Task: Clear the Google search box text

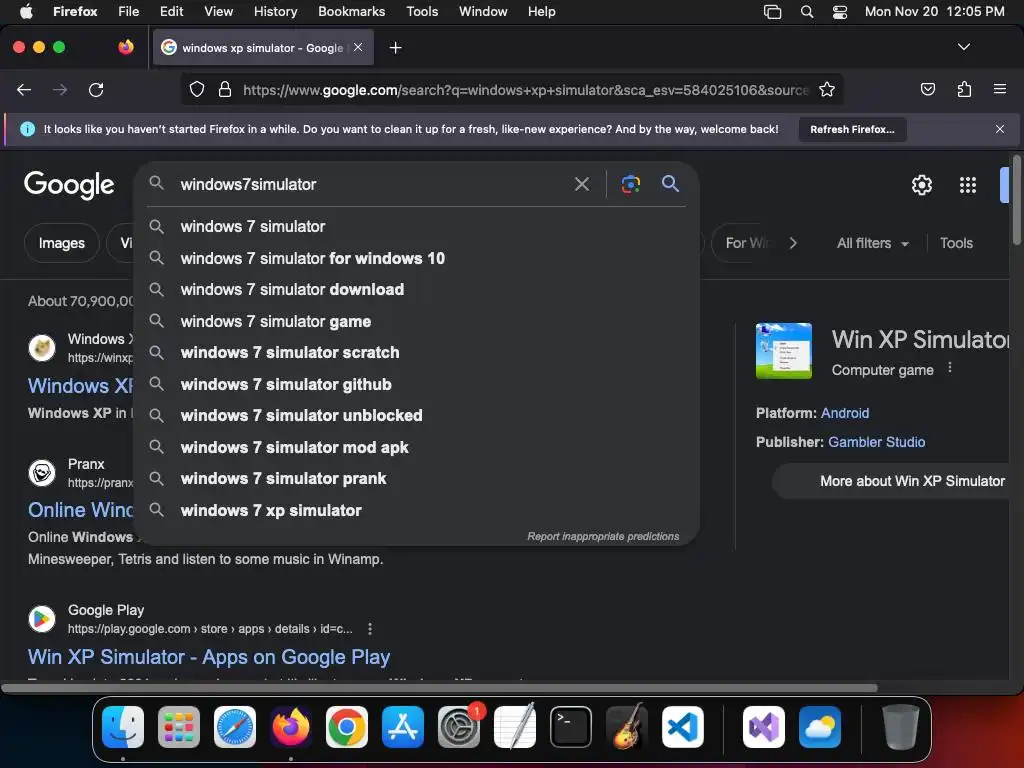Action: (x=581, y=184)
